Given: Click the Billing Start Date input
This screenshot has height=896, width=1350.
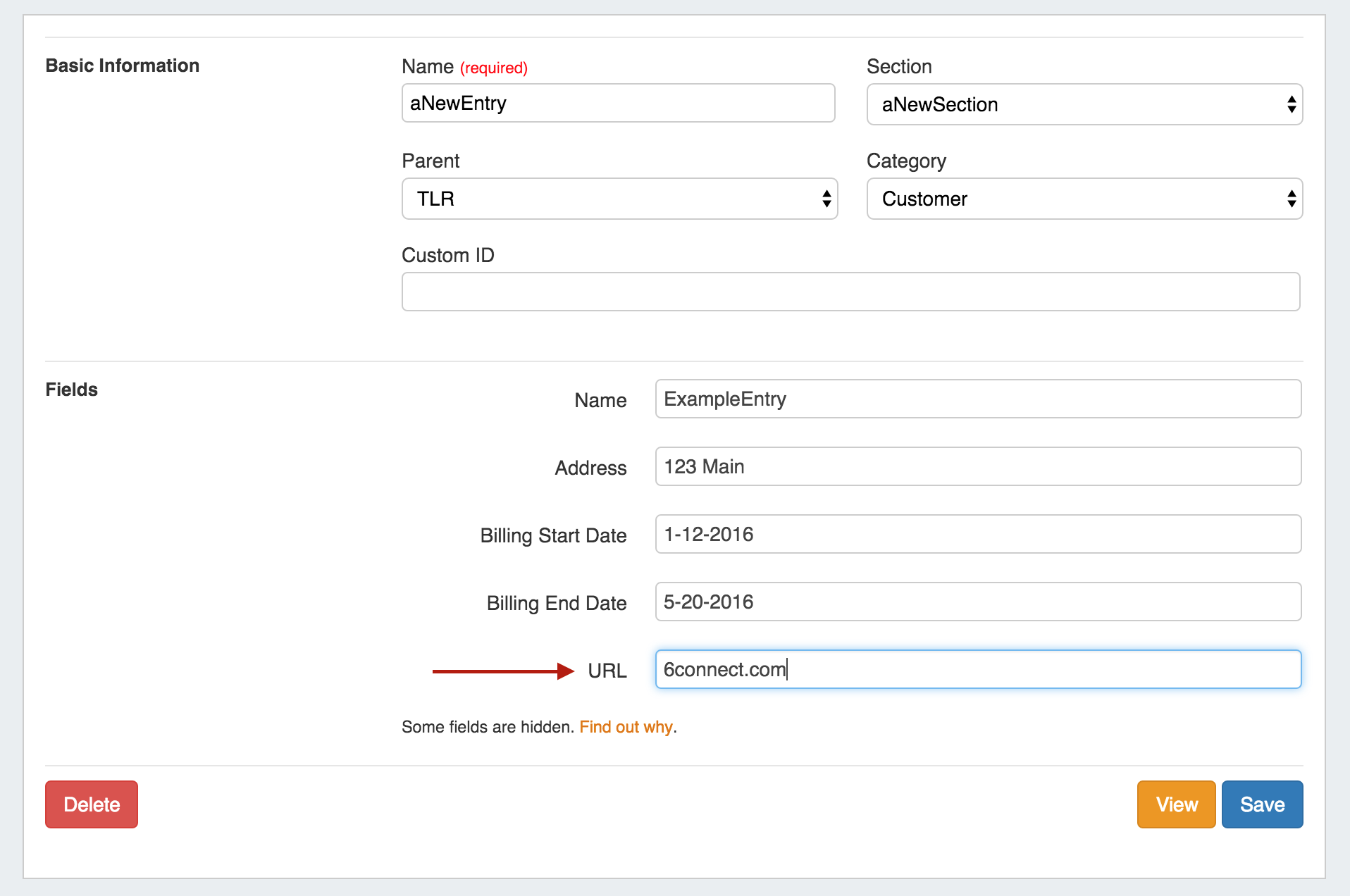Looking at the screenshot, I should (977, 535).
